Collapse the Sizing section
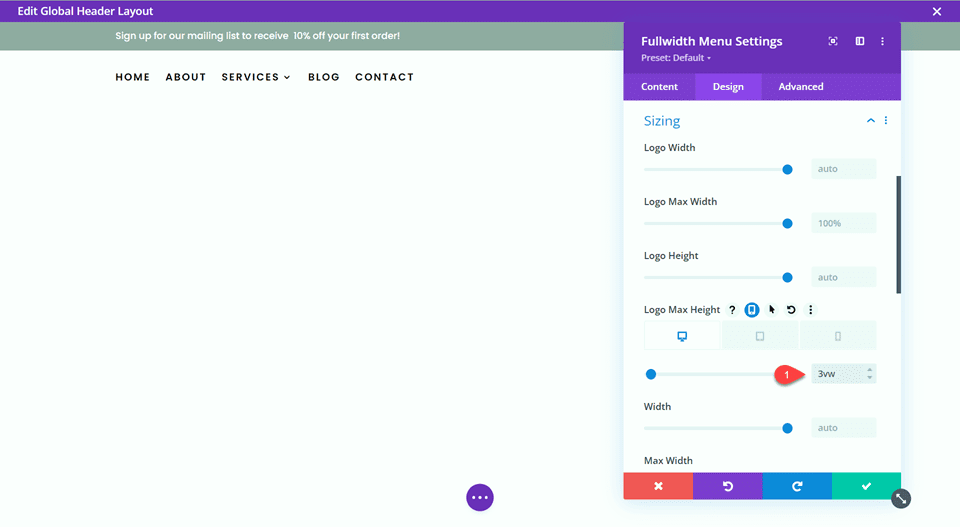 [870, 121]
